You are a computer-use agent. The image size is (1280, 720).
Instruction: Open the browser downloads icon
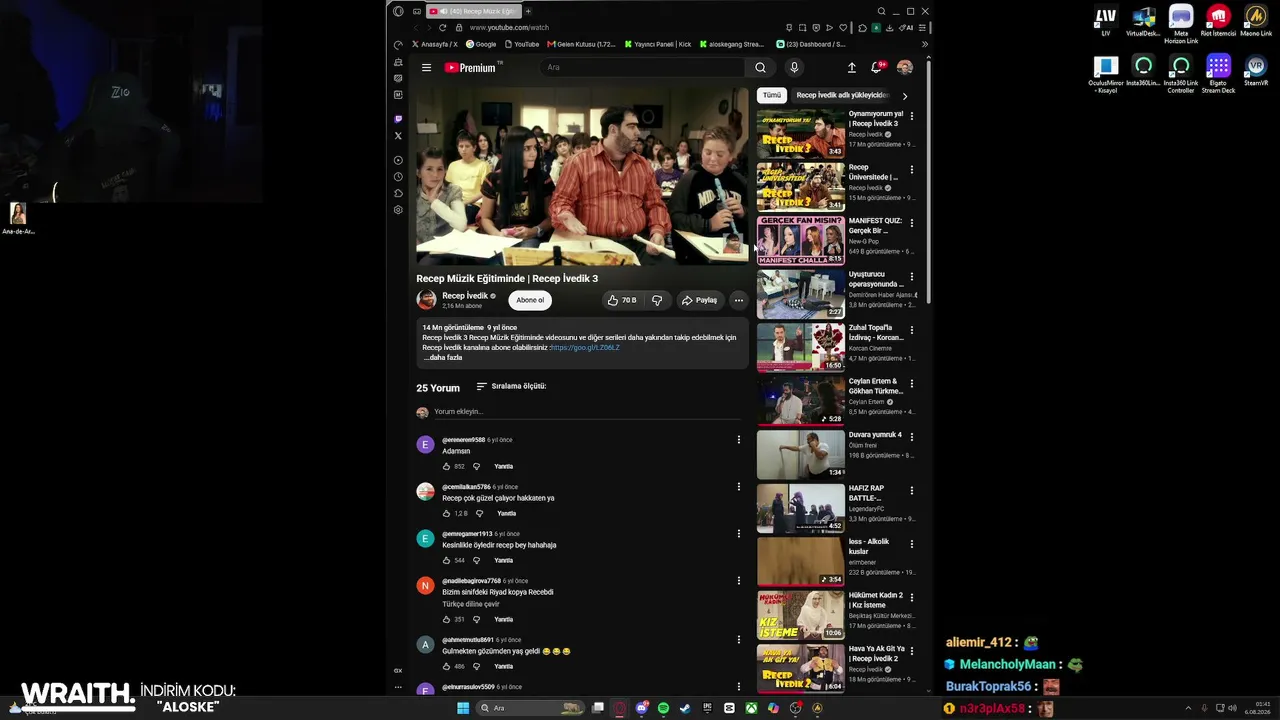coord(890,28)
